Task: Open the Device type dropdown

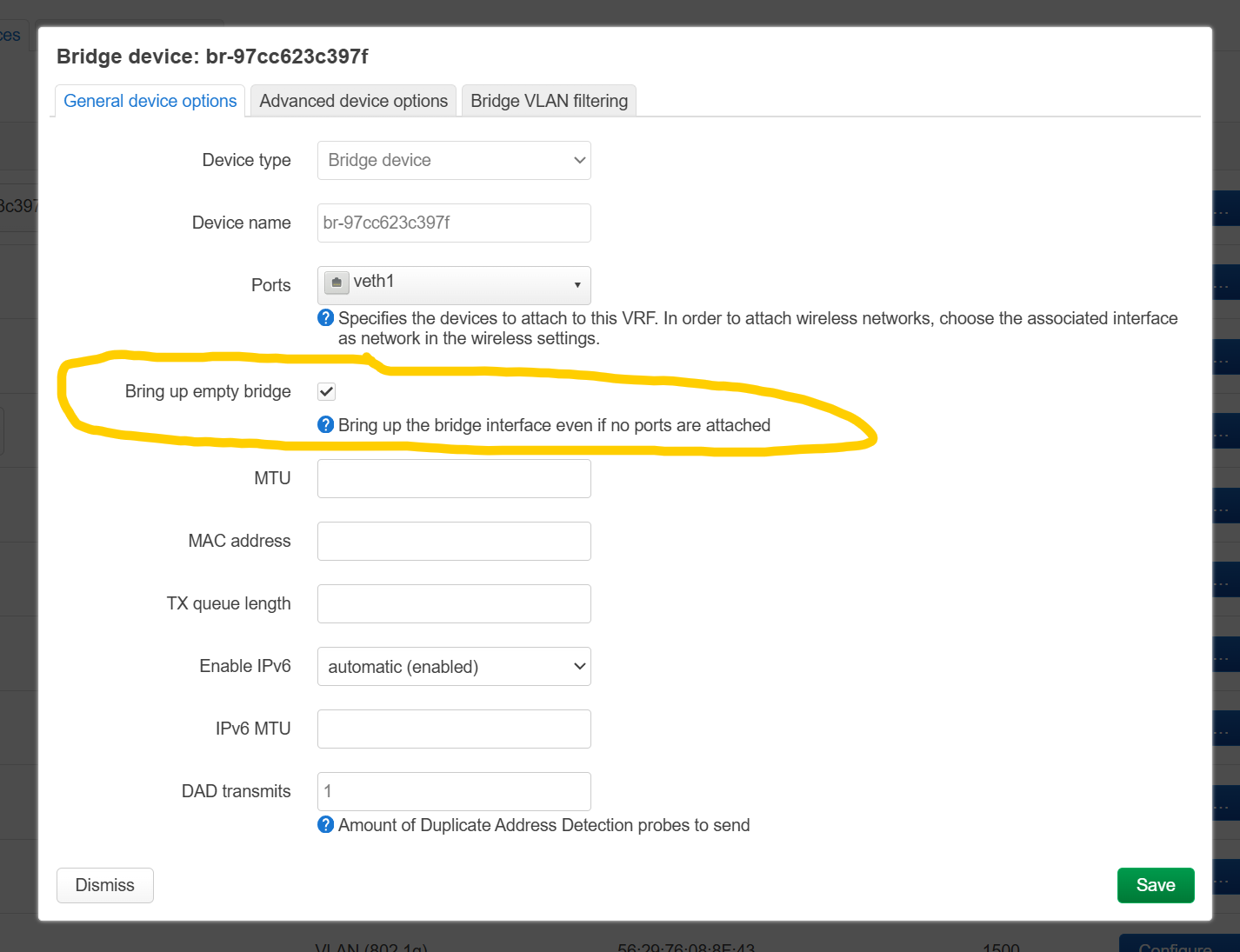Action: 454,161
